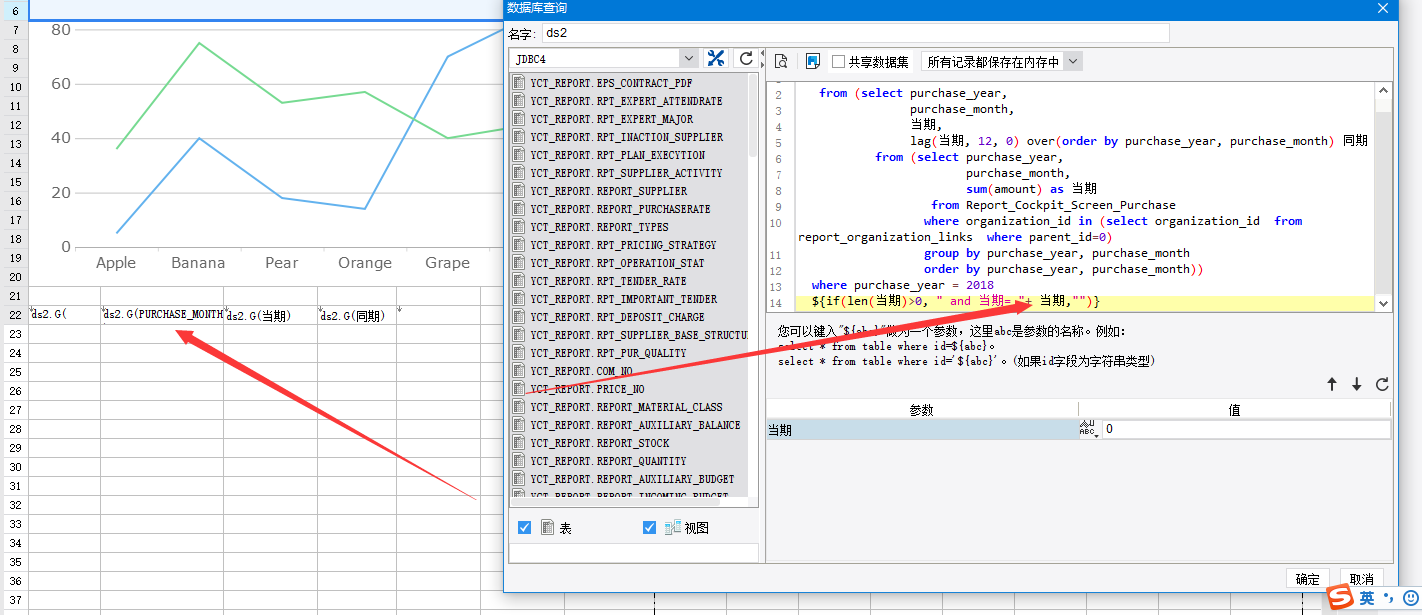Open the 所有记录都保存在内存中 dropdown
This screenshot has width=1422, height=615.
(1073, 62)
